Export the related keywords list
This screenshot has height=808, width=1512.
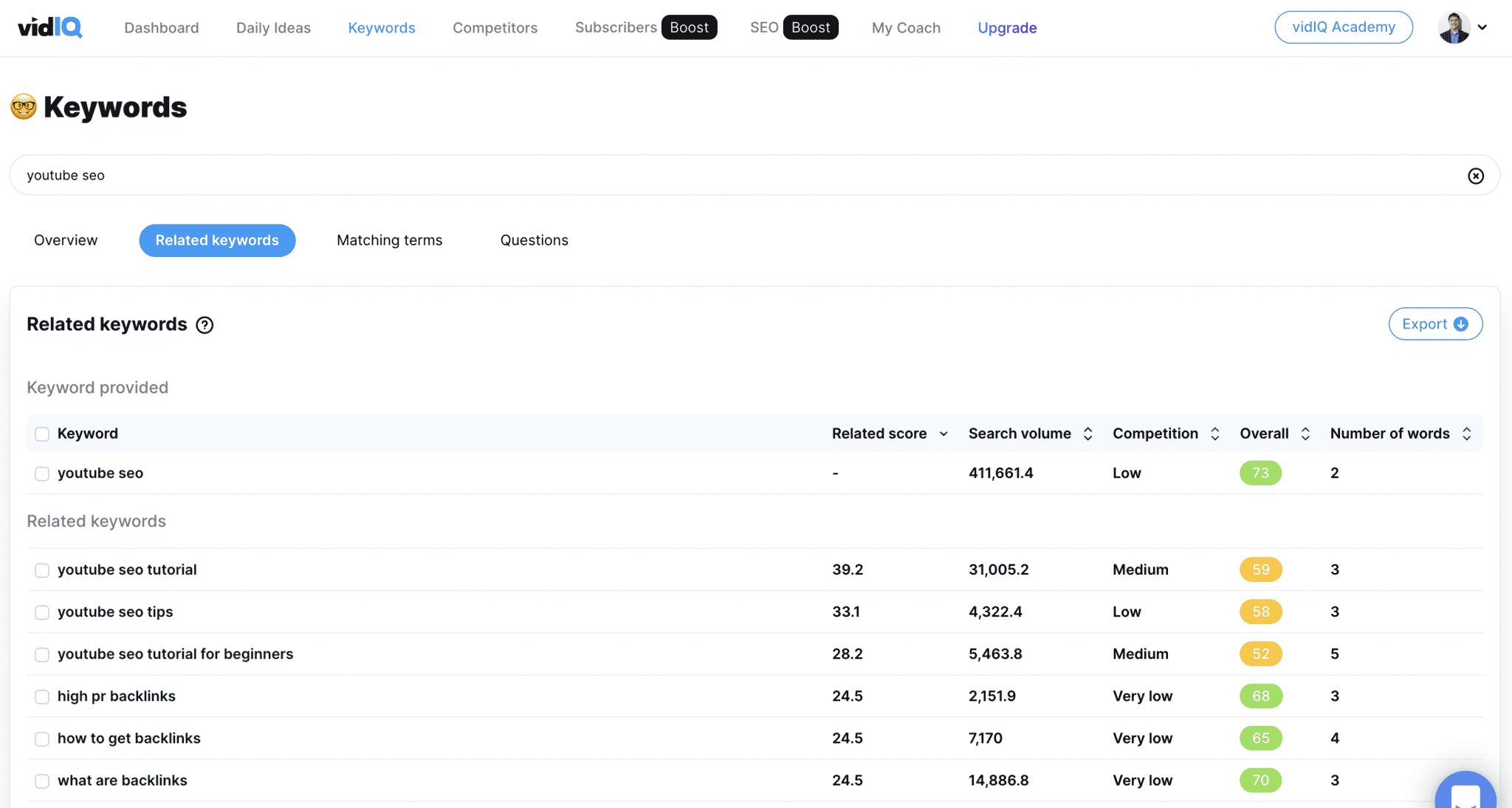point(1435,323)
